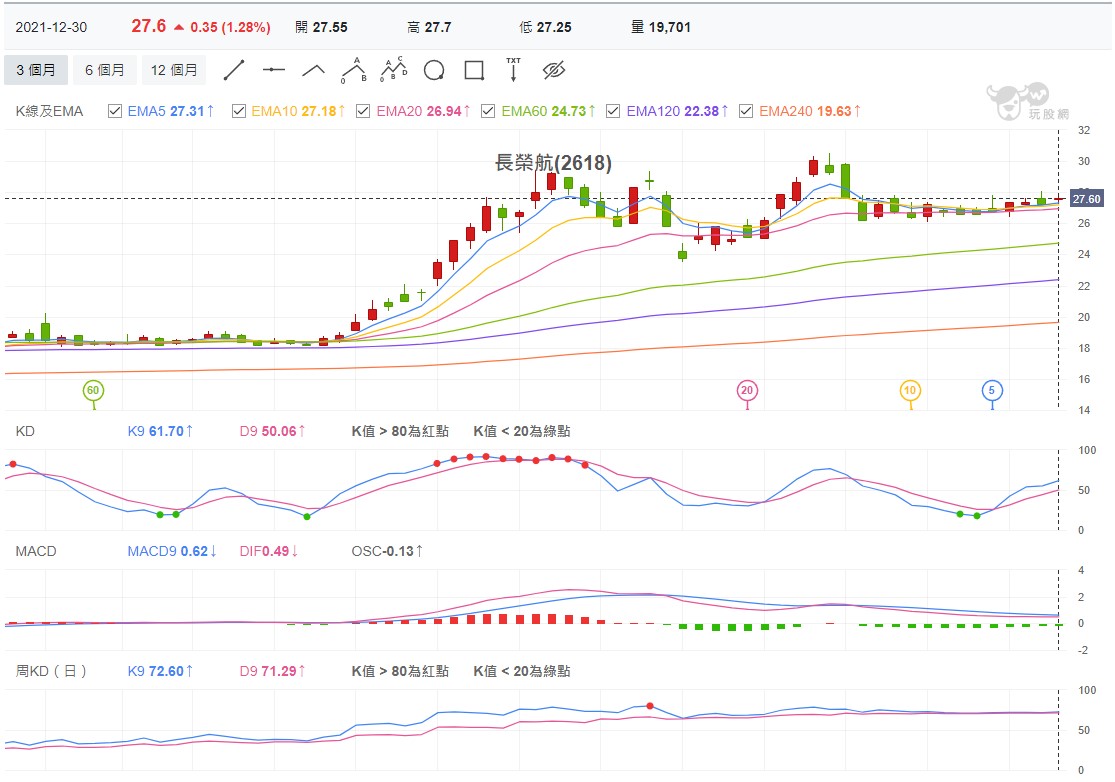This screenshot has width=1115, height=782.
Task: Select the circle drawing tool
Action: 434,70
